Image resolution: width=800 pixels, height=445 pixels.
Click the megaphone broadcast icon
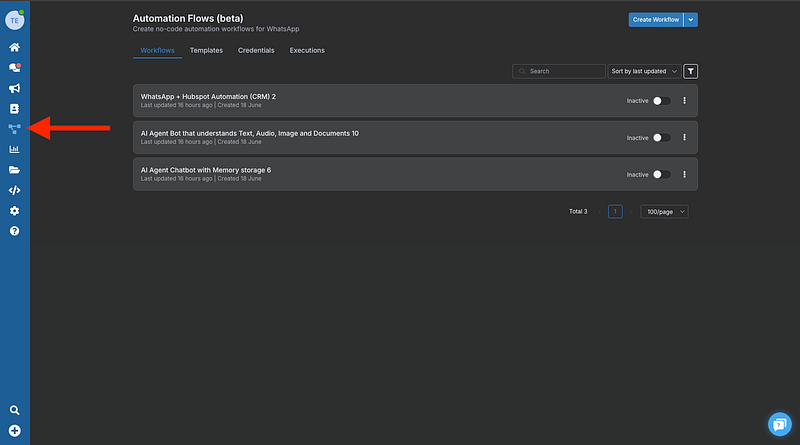point(15,88)
